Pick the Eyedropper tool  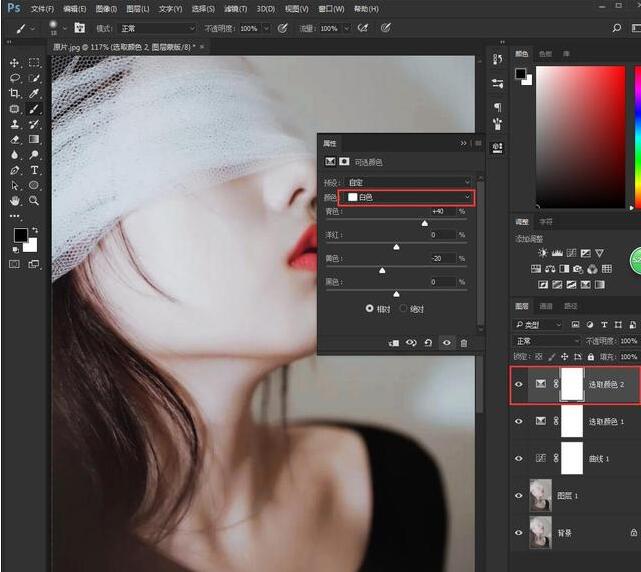pyautogui.click(x=34, y=93)
